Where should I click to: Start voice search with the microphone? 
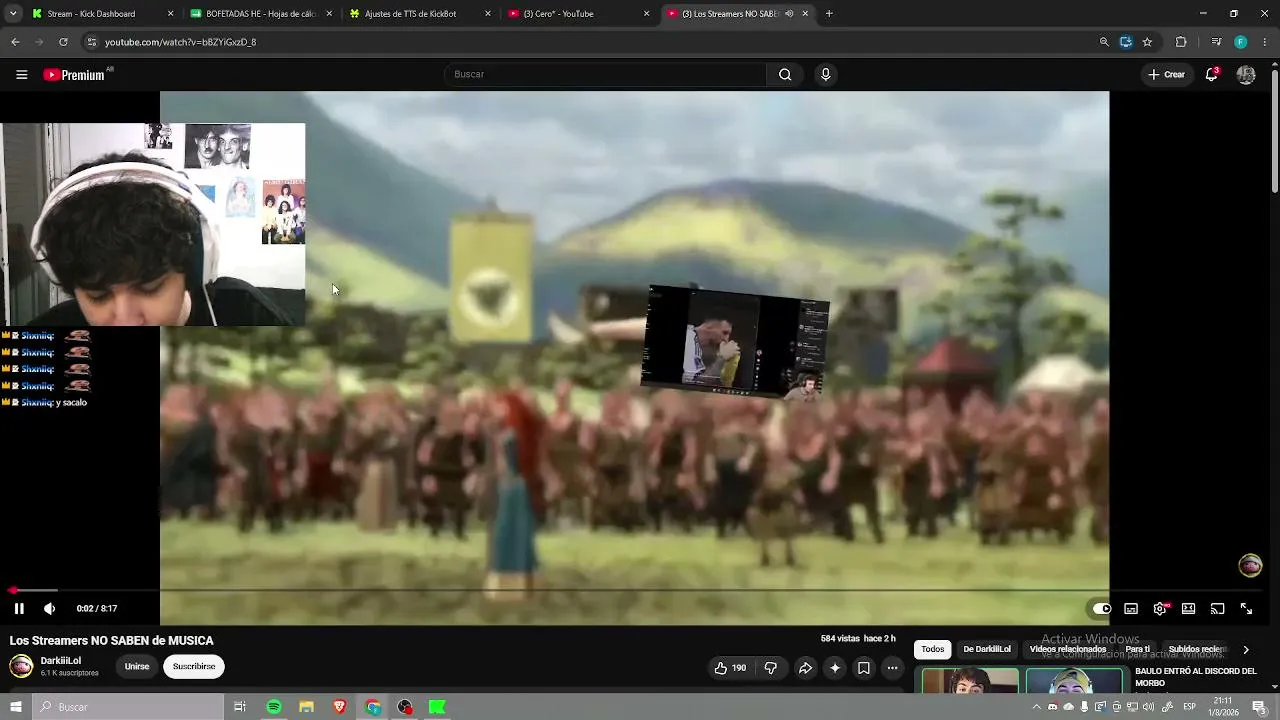(825, 74)
